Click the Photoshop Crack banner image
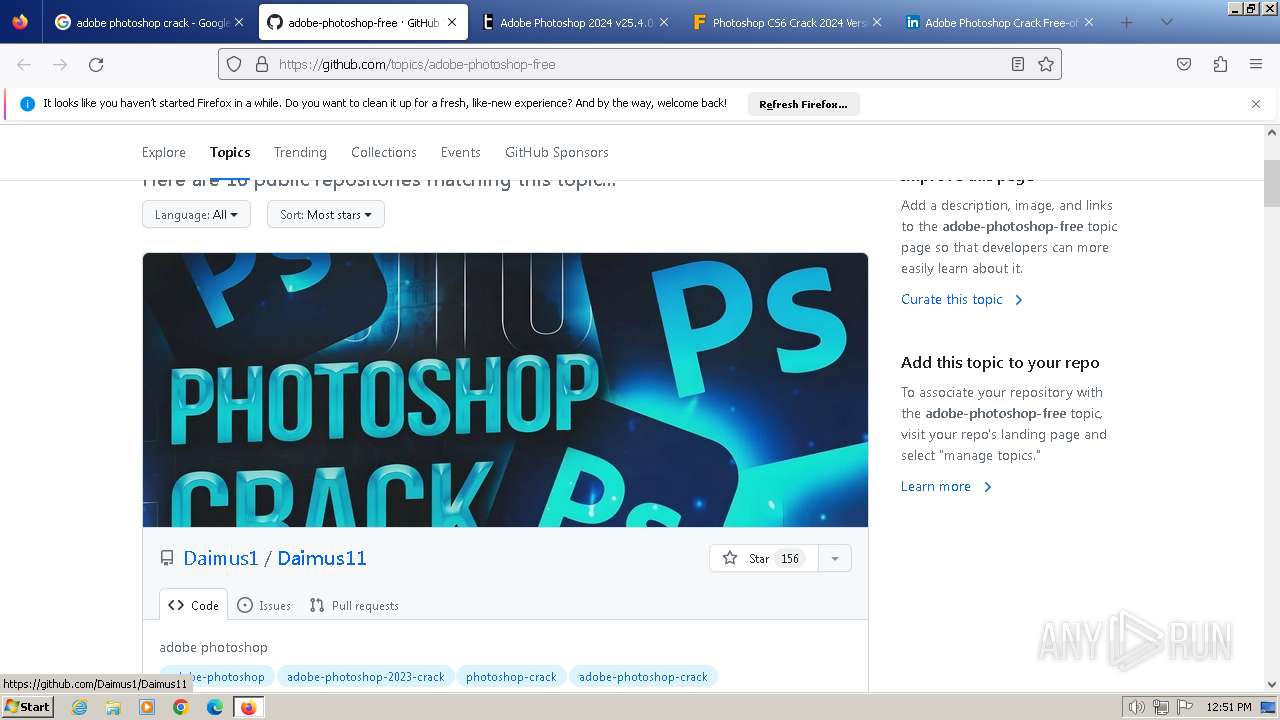 click(505, 390)
